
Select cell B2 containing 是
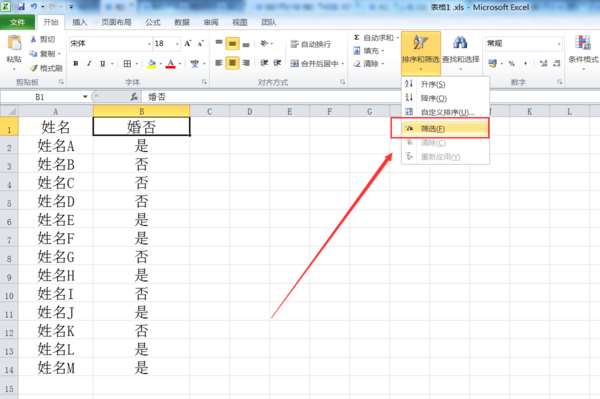(x=142, y=146)
